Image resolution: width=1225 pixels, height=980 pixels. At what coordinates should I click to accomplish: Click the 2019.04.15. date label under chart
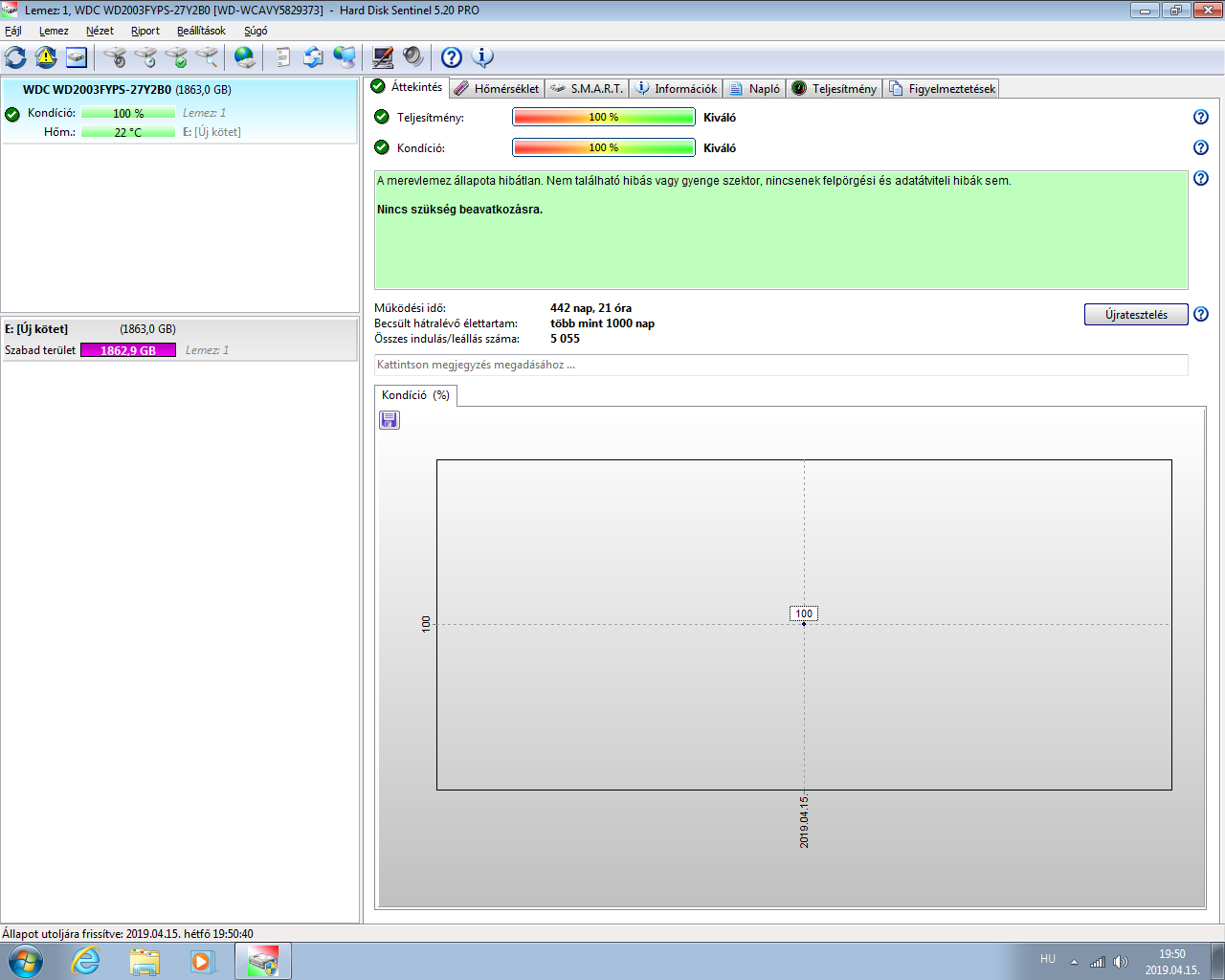pos(804,821)
